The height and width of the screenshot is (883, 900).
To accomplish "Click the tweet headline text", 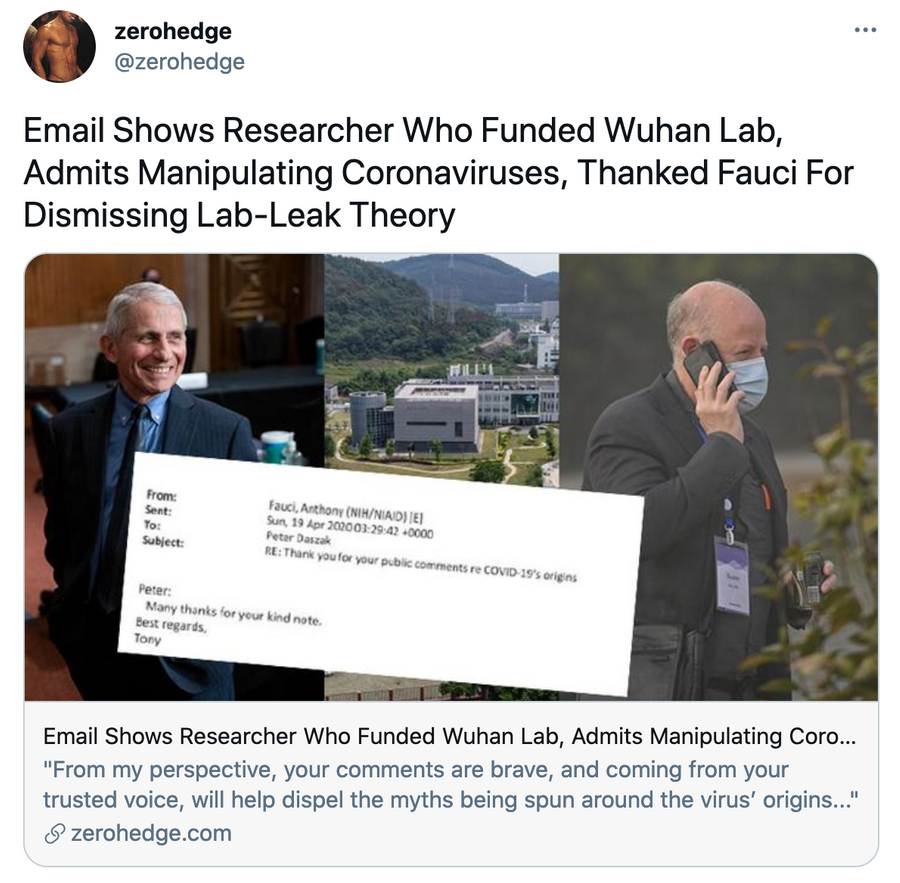I will pyautogui.click(x=439, y=172).
